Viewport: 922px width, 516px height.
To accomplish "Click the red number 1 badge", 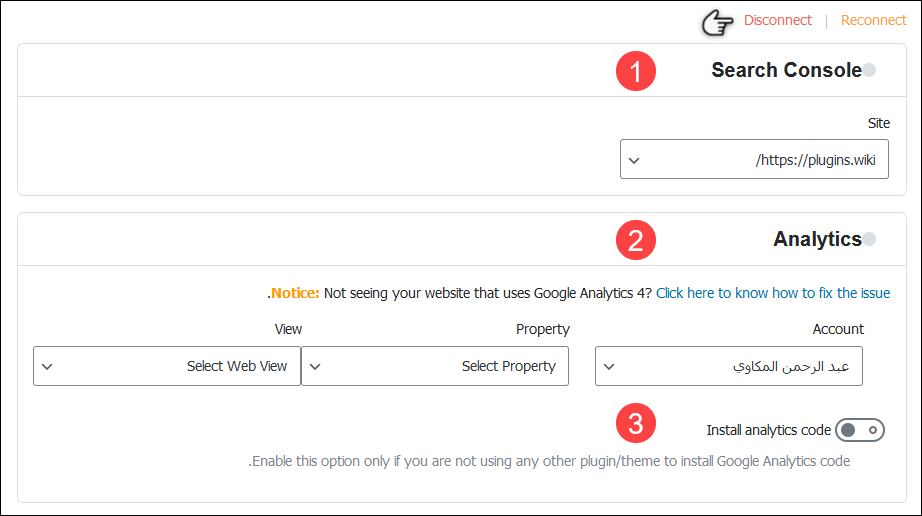I will pyautogui.click(x=635, y=71).
